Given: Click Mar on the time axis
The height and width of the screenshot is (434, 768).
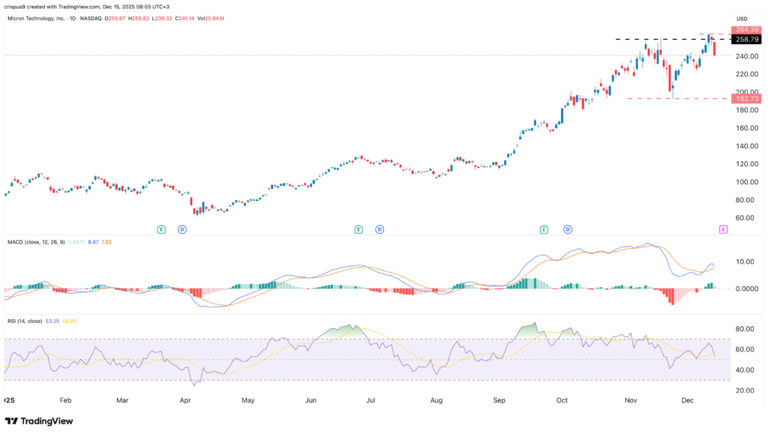Looking at the screenshot, I should (x=122, y=401).
